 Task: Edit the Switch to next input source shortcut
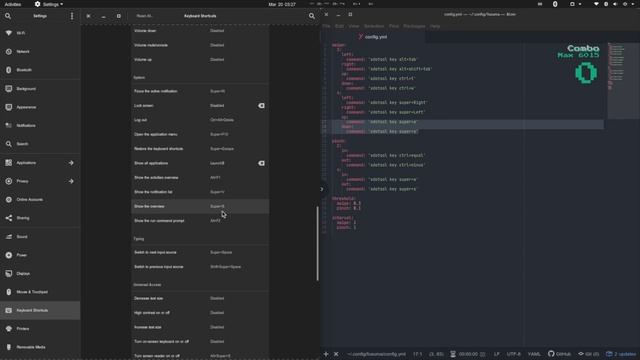pos(200,253)
